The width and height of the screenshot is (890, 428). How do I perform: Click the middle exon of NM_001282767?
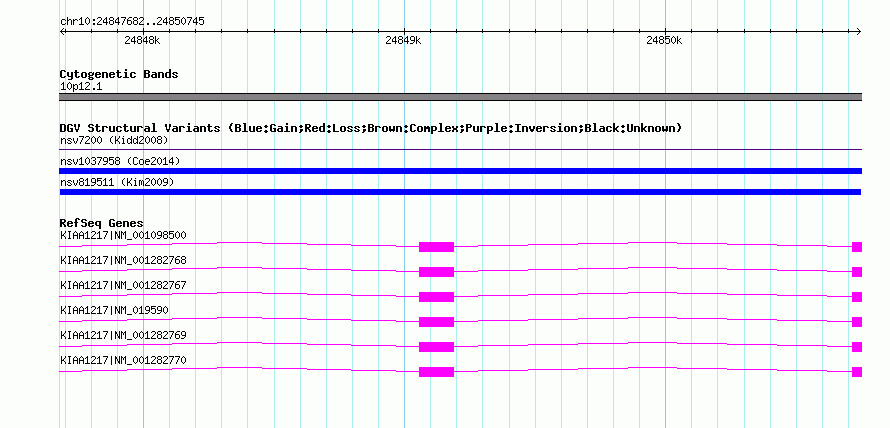(x=436, y=297)
